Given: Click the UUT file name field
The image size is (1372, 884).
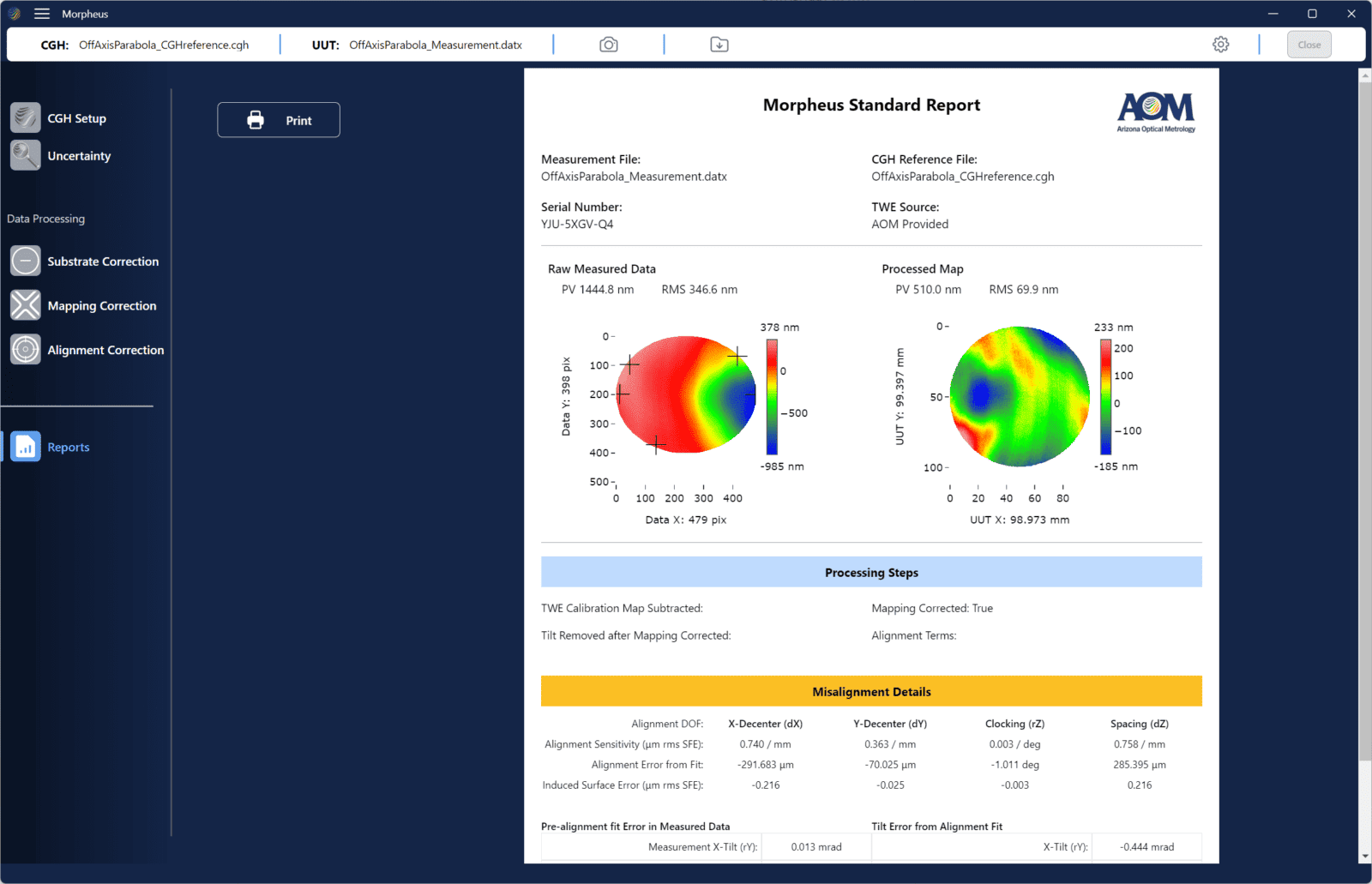Looking at the screenshot, I should (436, 45).
